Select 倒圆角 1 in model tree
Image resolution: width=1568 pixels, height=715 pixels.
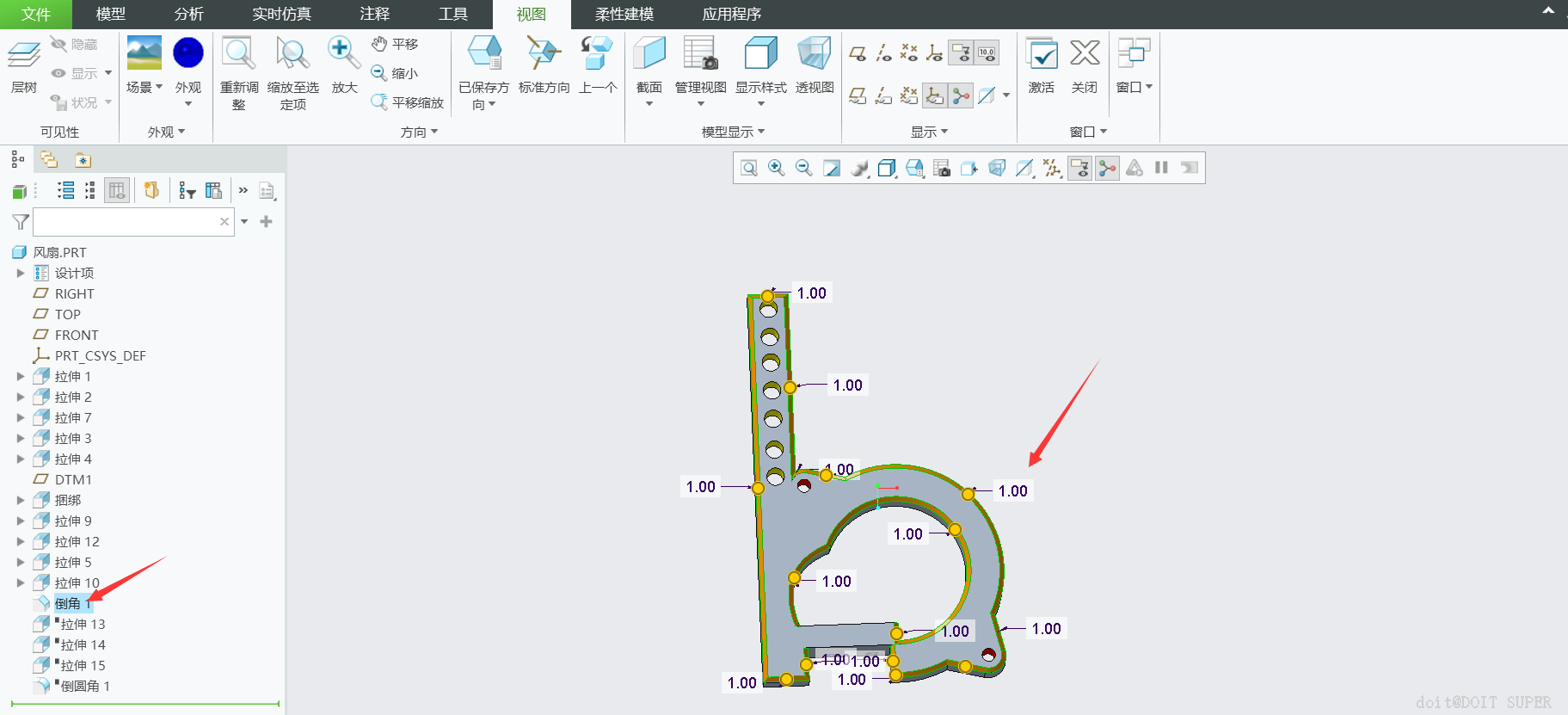(x=84, y=686)
